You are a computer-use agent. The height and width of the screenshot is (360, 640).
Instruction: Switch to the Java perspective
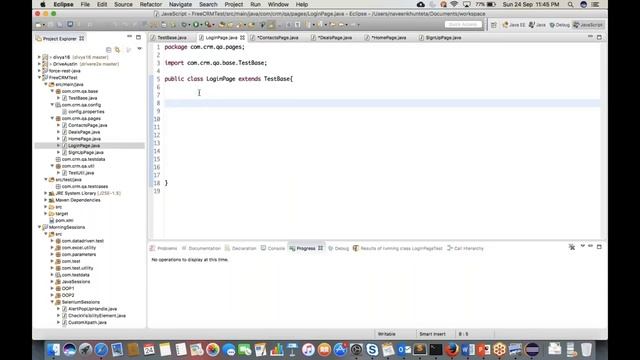point(537,25)
